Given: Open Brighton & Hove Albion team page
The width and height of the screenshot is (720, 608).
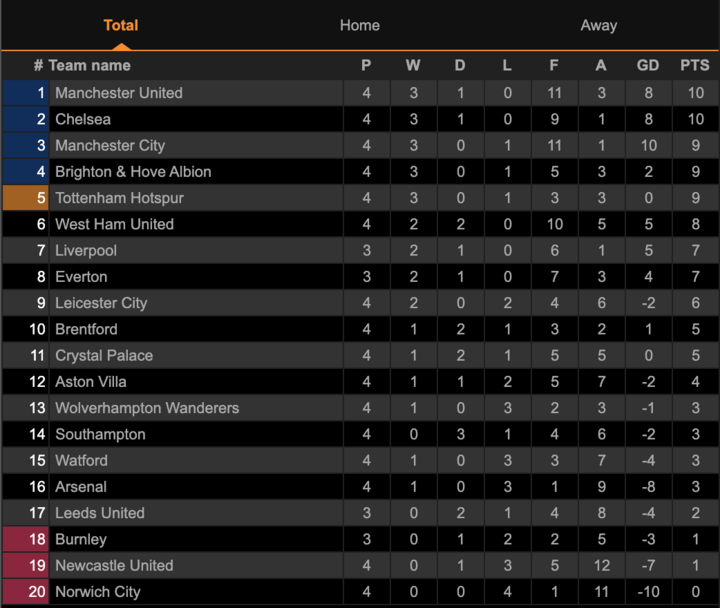Looking at the screenshot, I should pos(133,172).
